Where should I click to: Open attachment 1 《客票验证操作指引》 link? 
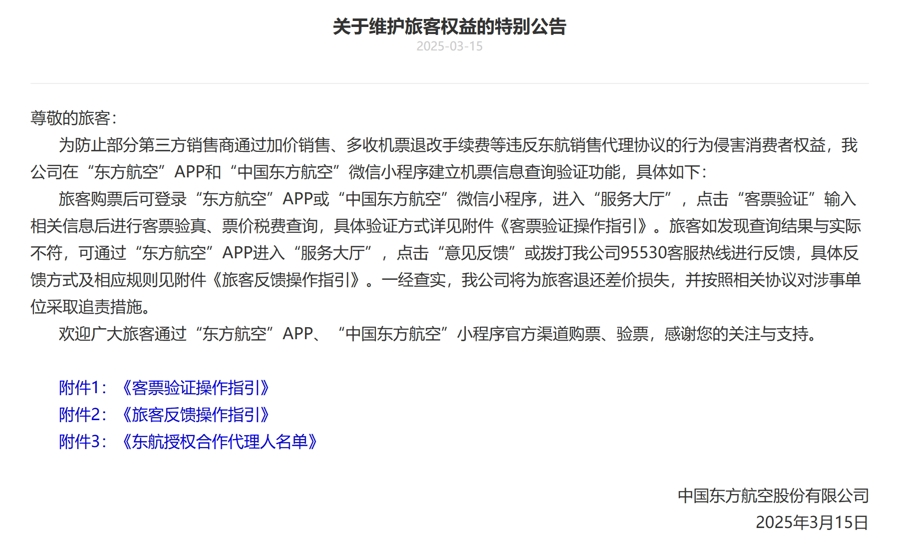164,388
